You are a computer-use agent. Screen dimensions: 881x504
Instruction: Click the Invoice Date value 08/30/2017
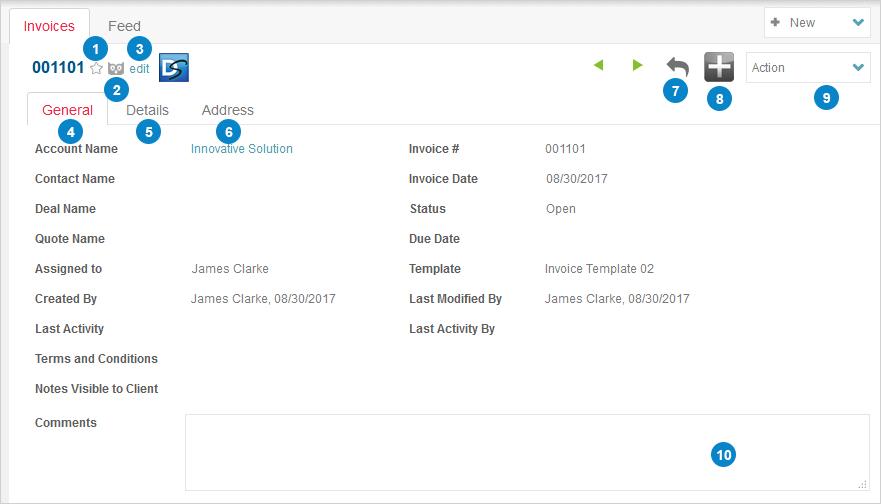pos(576,179)
